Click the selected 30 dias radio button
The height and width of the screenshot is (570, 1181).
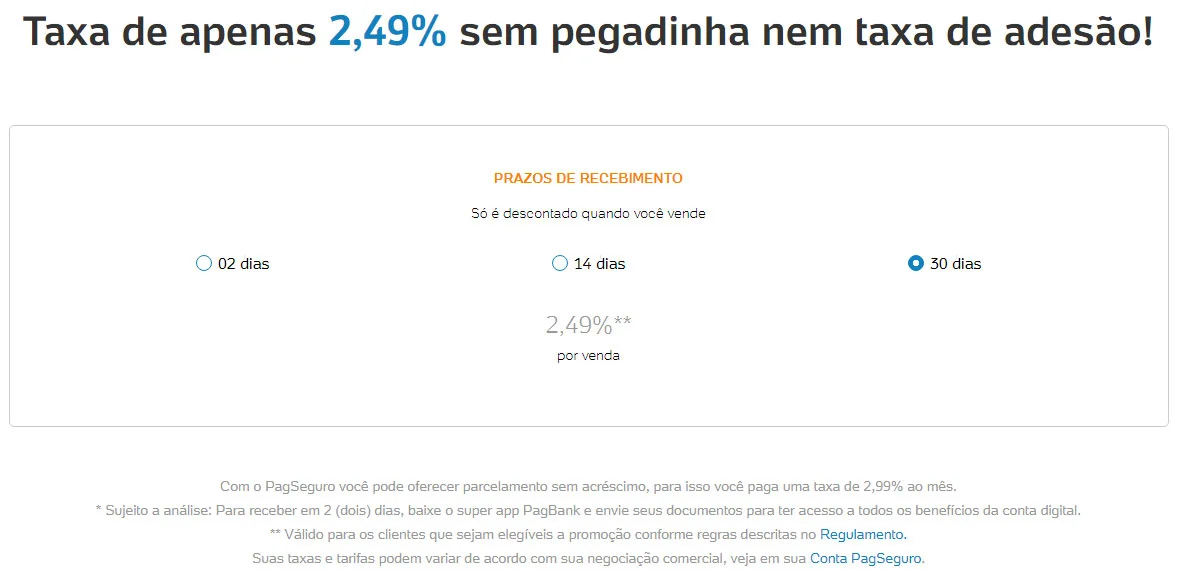915,264
